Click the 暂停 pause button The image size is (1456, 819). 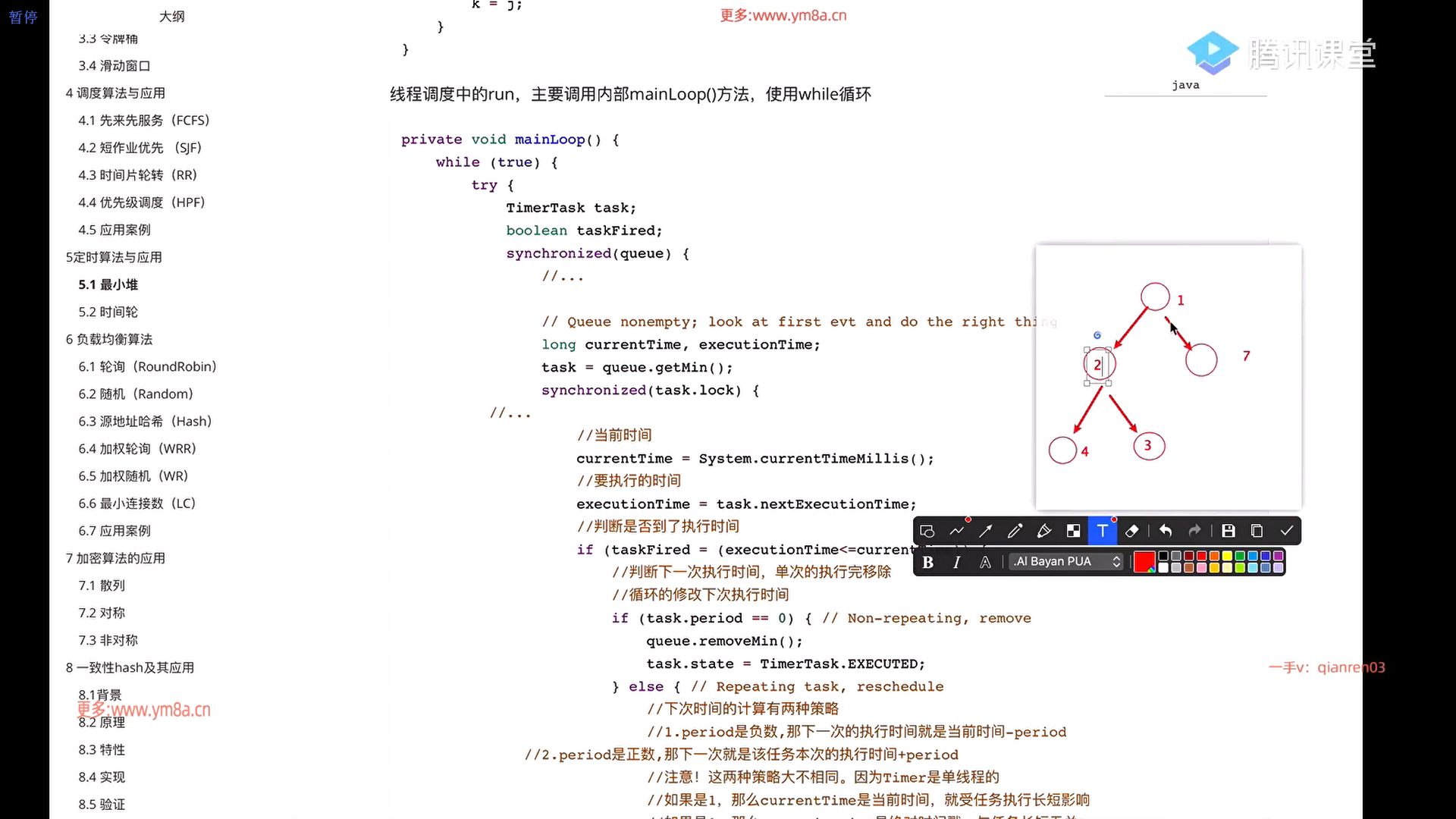23,17
